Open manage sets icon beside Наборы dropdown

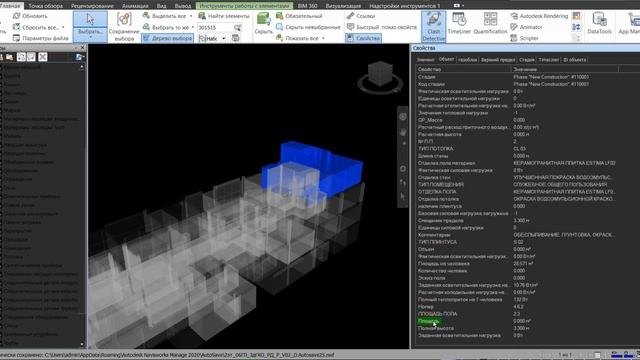pos(236,38)
